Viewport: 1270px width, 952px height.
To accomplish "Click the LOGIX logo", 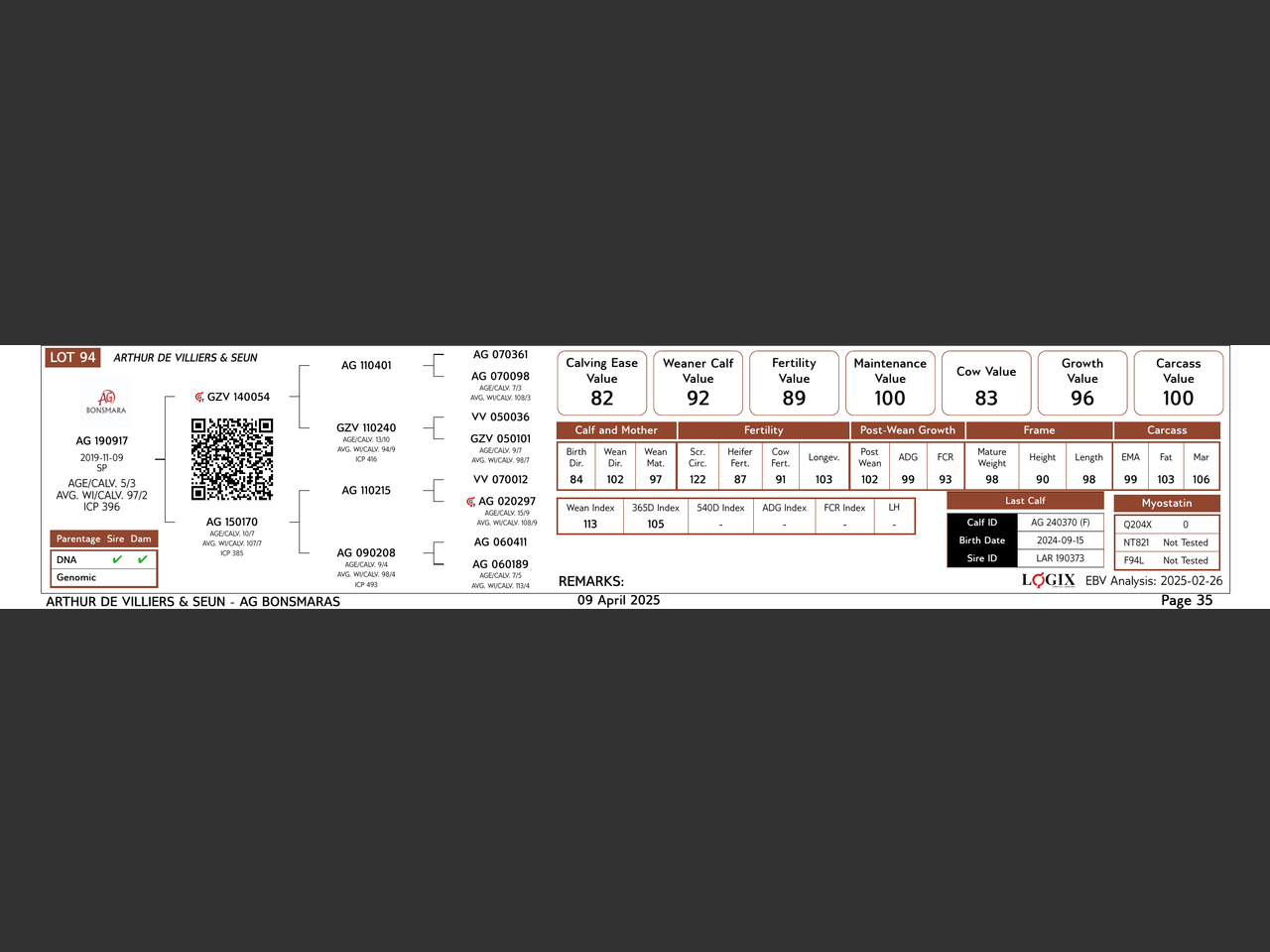I will pos(1049,580).
